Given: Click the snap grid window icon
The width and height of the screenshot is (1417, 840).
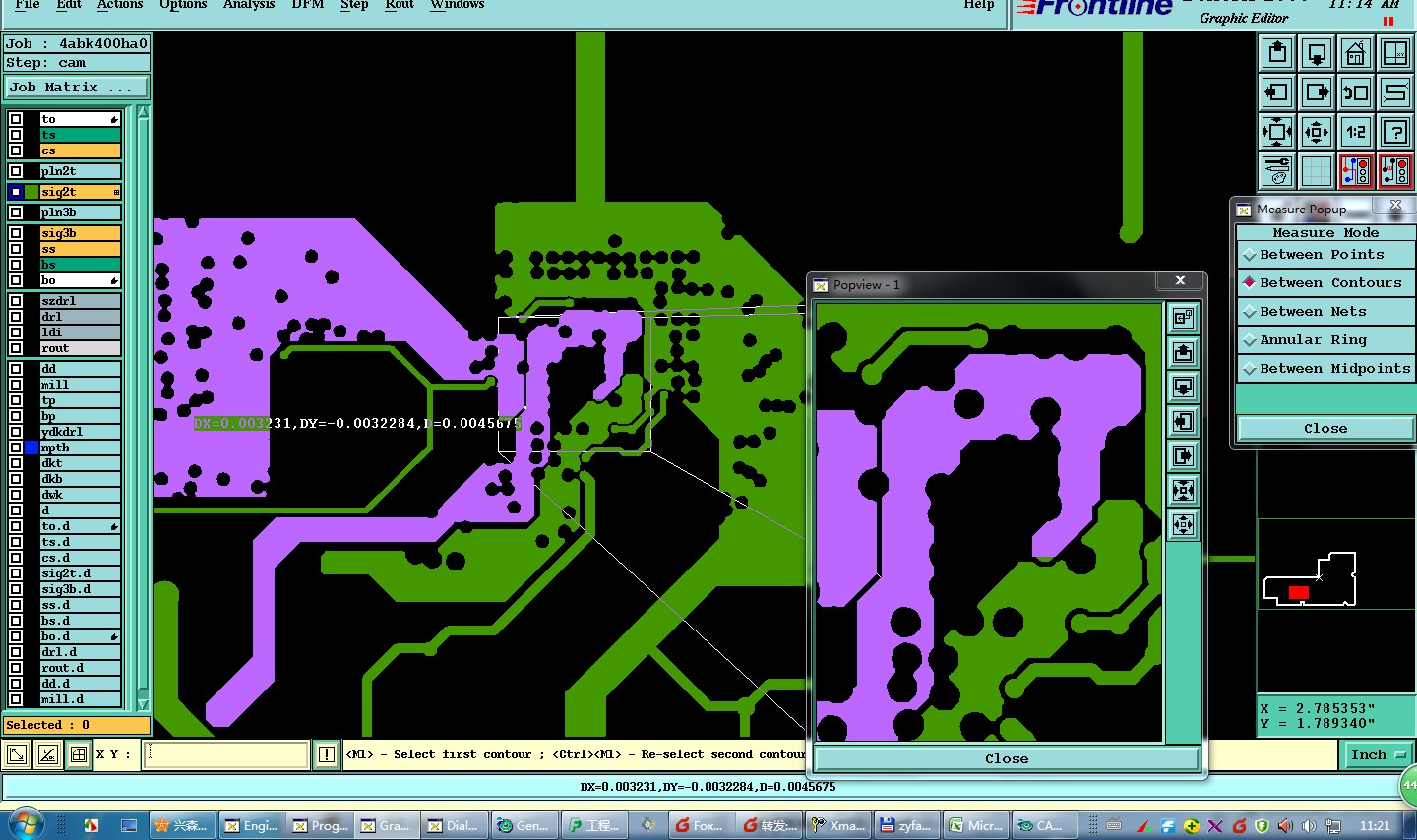Looking at the screenshot, I should [78, 754].
